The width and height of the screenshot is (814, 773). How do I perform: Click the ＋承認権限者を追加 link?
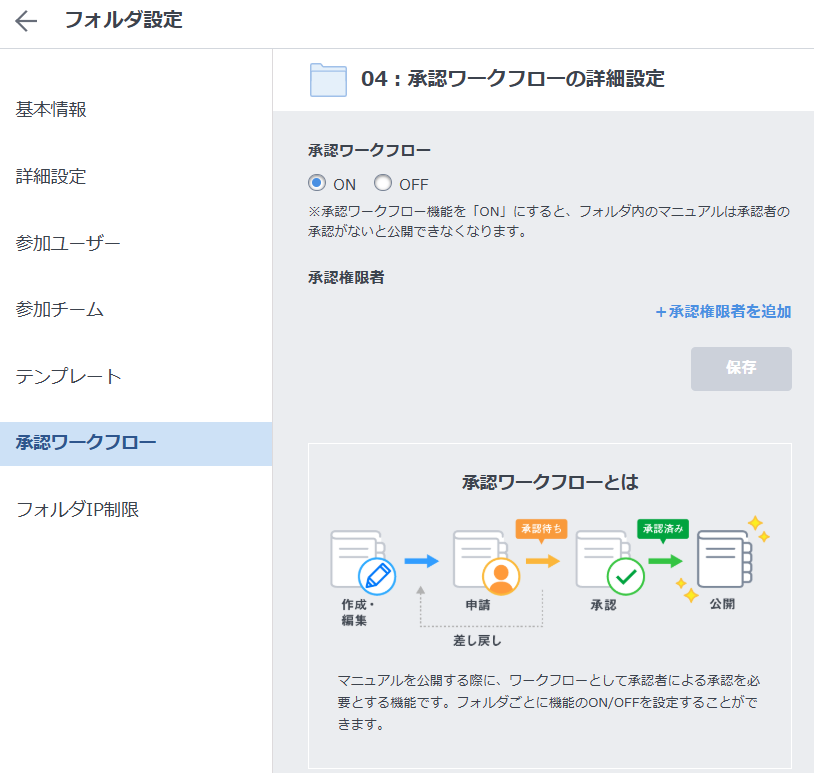pos(723,312)
